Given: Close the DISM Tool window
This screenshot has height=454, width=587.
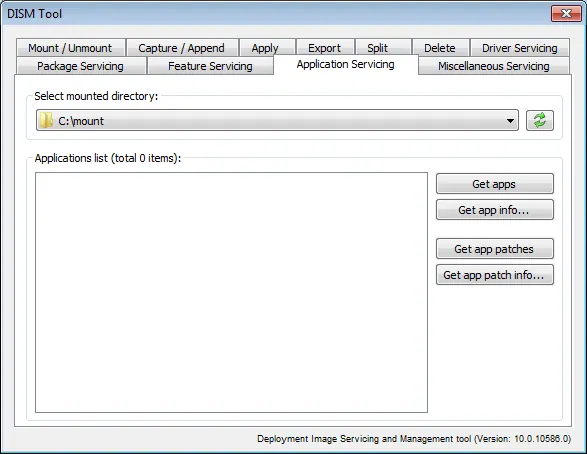Looking at the screenshot, I should click(x=566, y=14).
